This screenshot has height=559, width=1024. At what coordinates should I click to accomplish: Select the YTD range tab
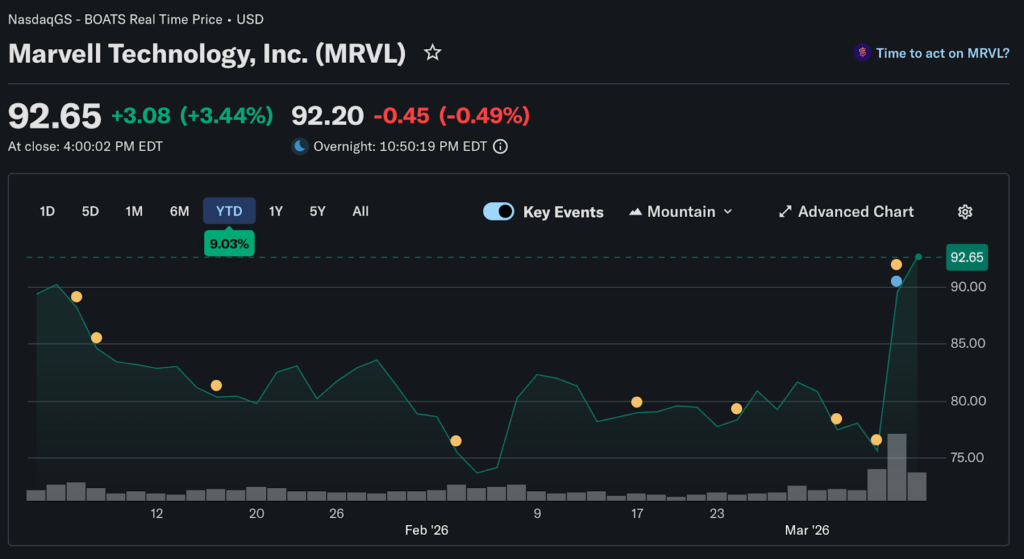(x=229, y=211)
